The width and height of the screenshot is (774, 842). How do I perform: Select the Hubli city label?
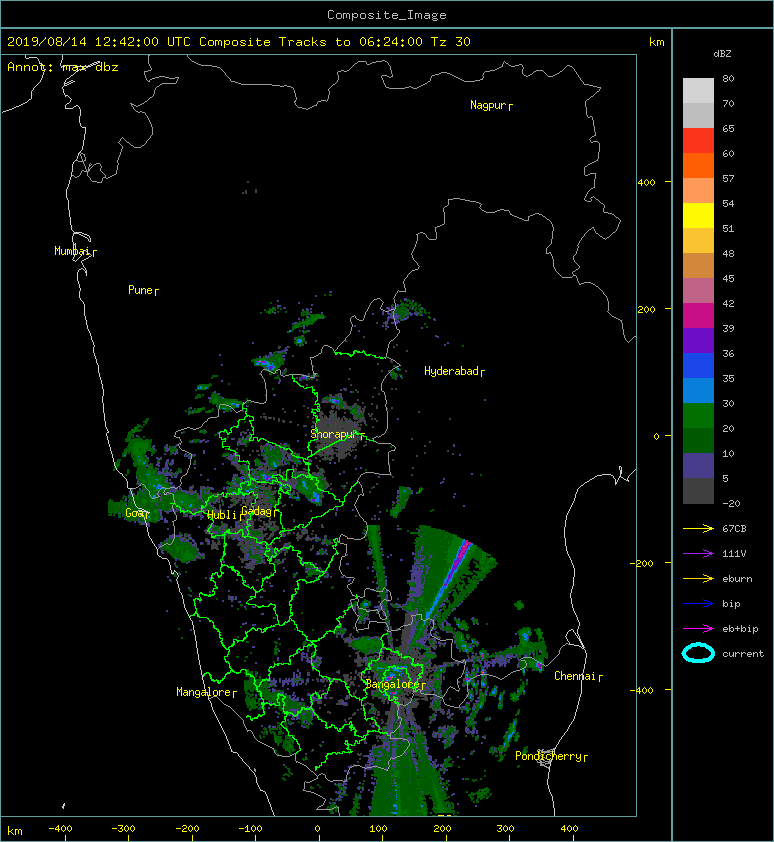point(224,515)
